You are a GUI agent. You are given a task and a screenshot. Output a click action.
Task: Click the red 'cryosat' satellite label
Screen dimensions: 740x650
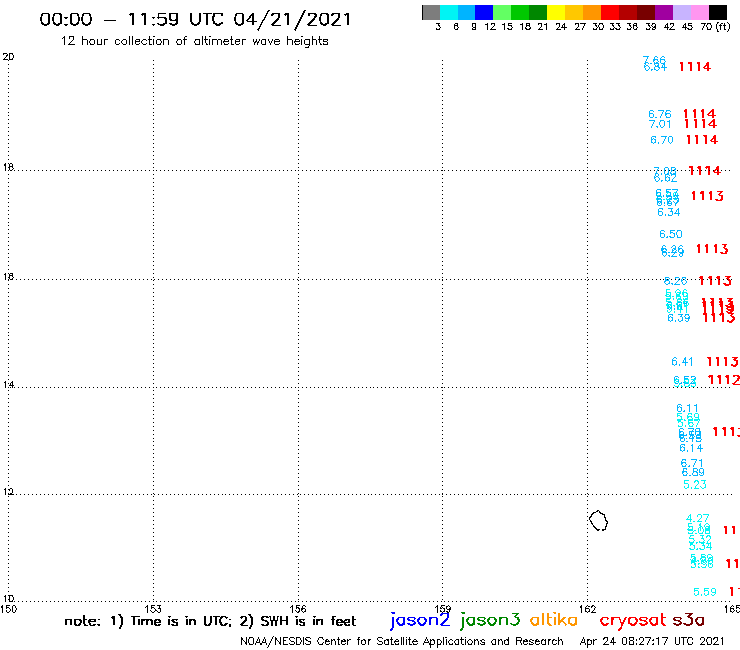[x=633, y=621]
